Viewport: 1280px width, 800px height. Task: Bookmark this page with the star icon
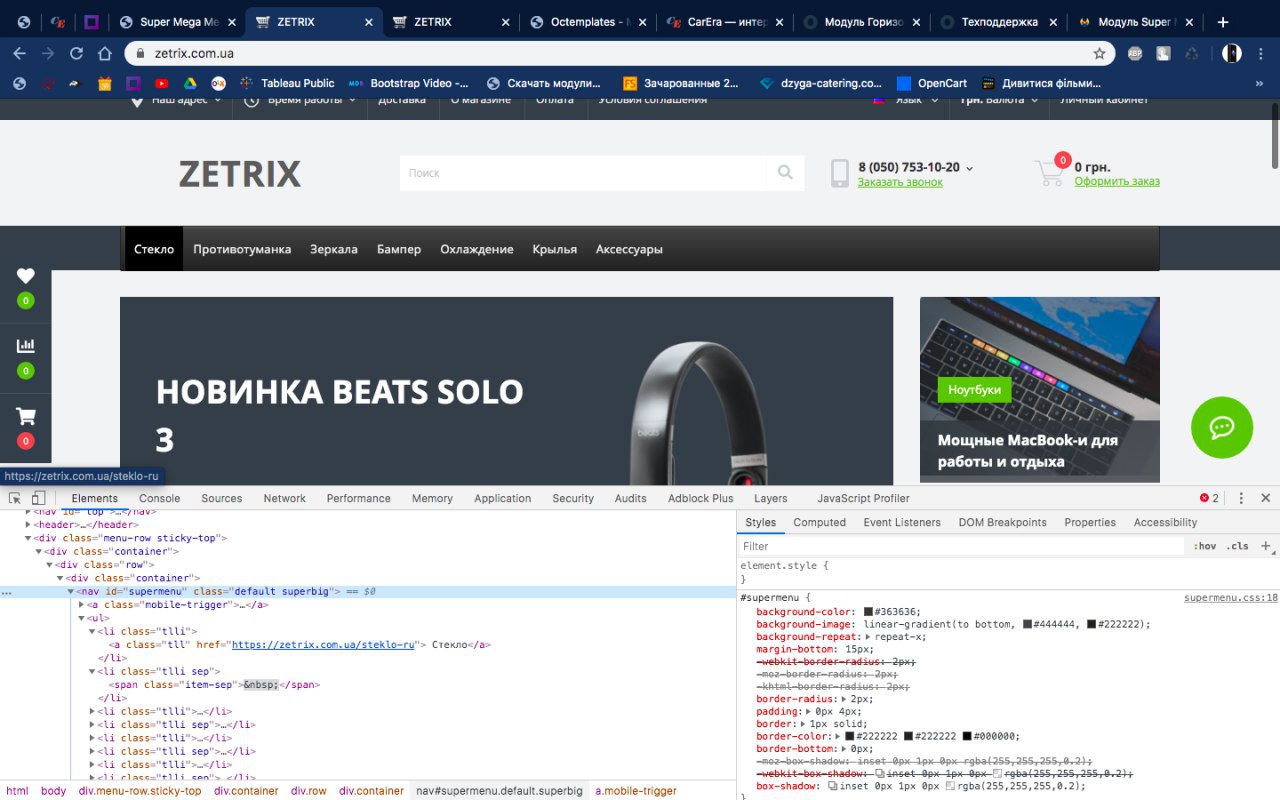(x=1099, y=53)
